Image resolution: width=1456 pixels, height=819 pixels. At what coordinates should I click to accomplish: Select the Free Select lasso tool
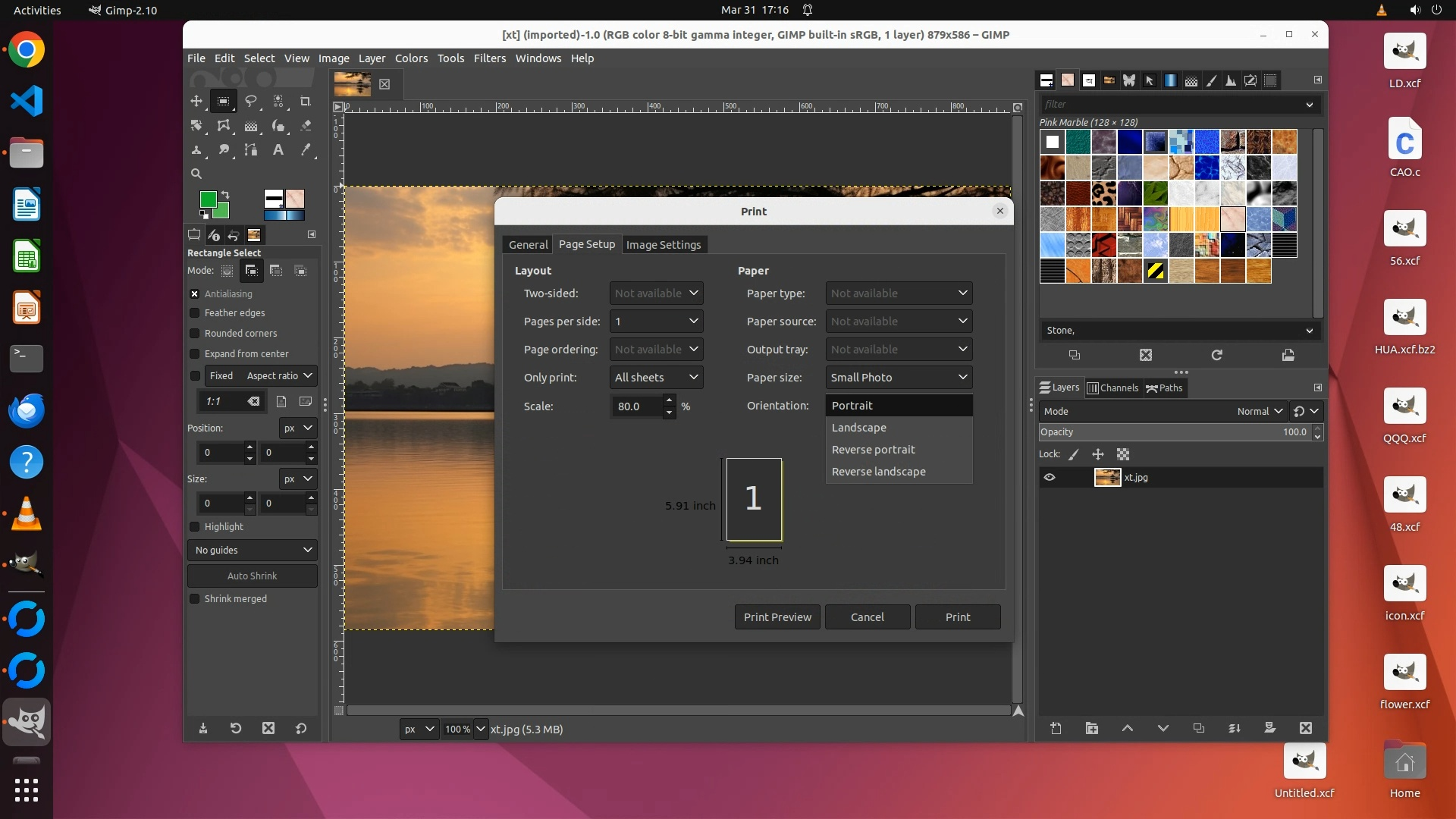[251, 101]
